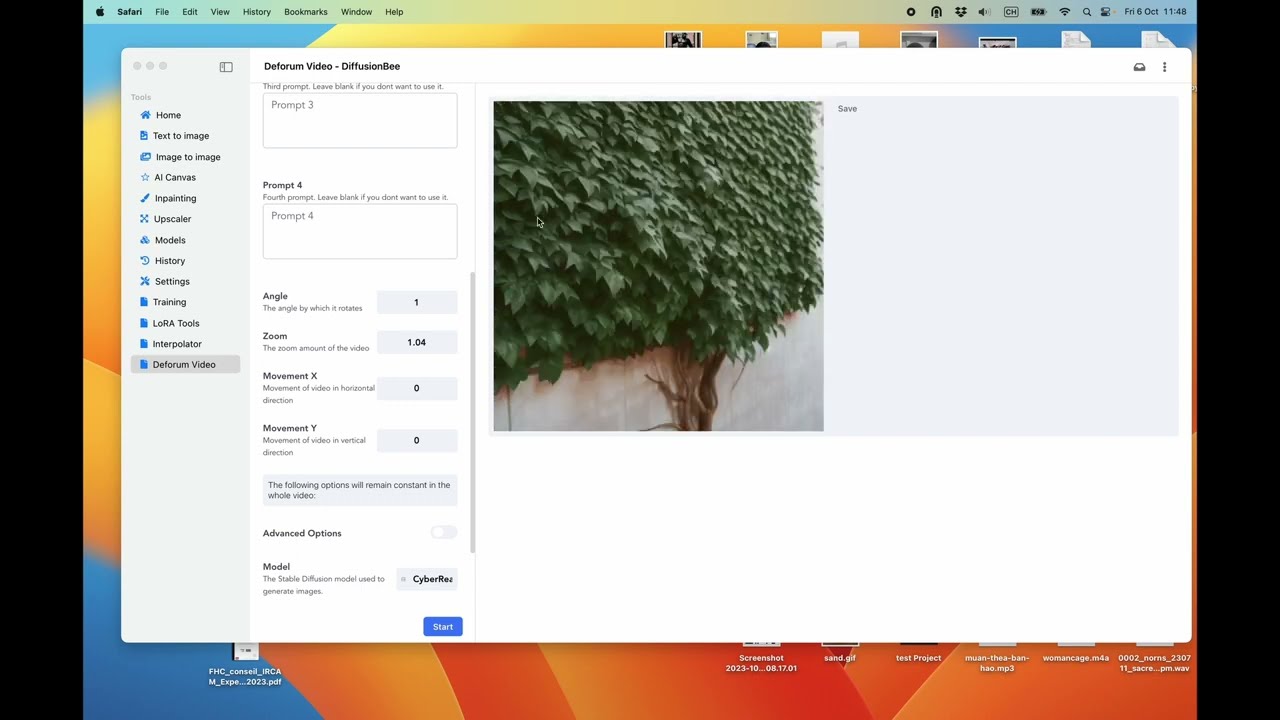The width and height of the screenshot is (1280, 720).
Task: Open the inbox tray icon in header
Action: [x=1139, y=67]
